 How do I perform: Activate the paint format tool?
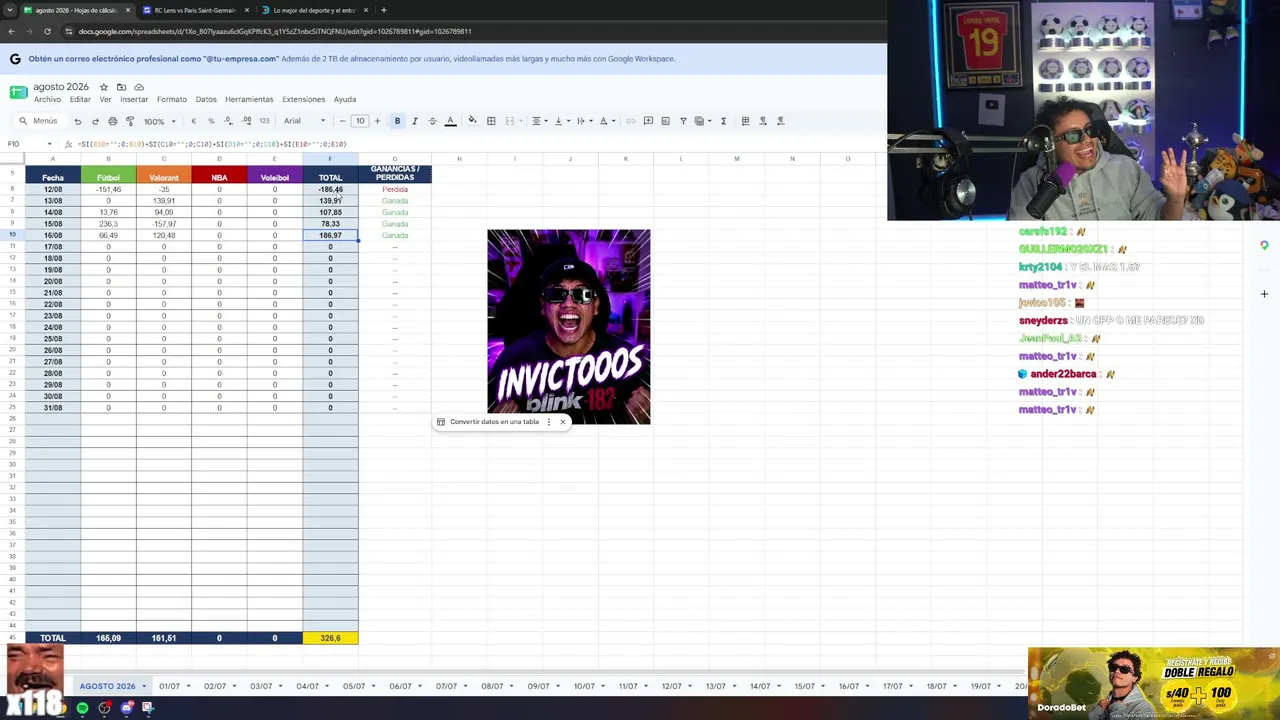click(x=130, y=121)
